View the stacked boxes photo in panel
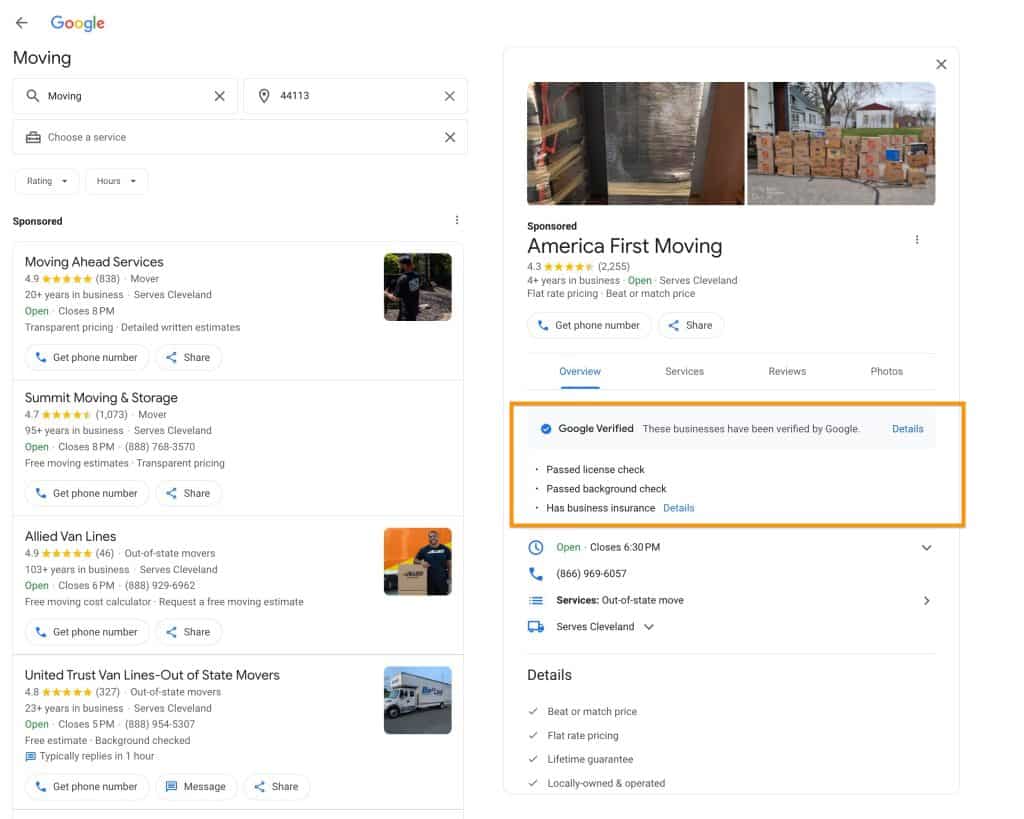Viewport: 1024px width, 819px height. pyautogui.click(x=841, y=143)
